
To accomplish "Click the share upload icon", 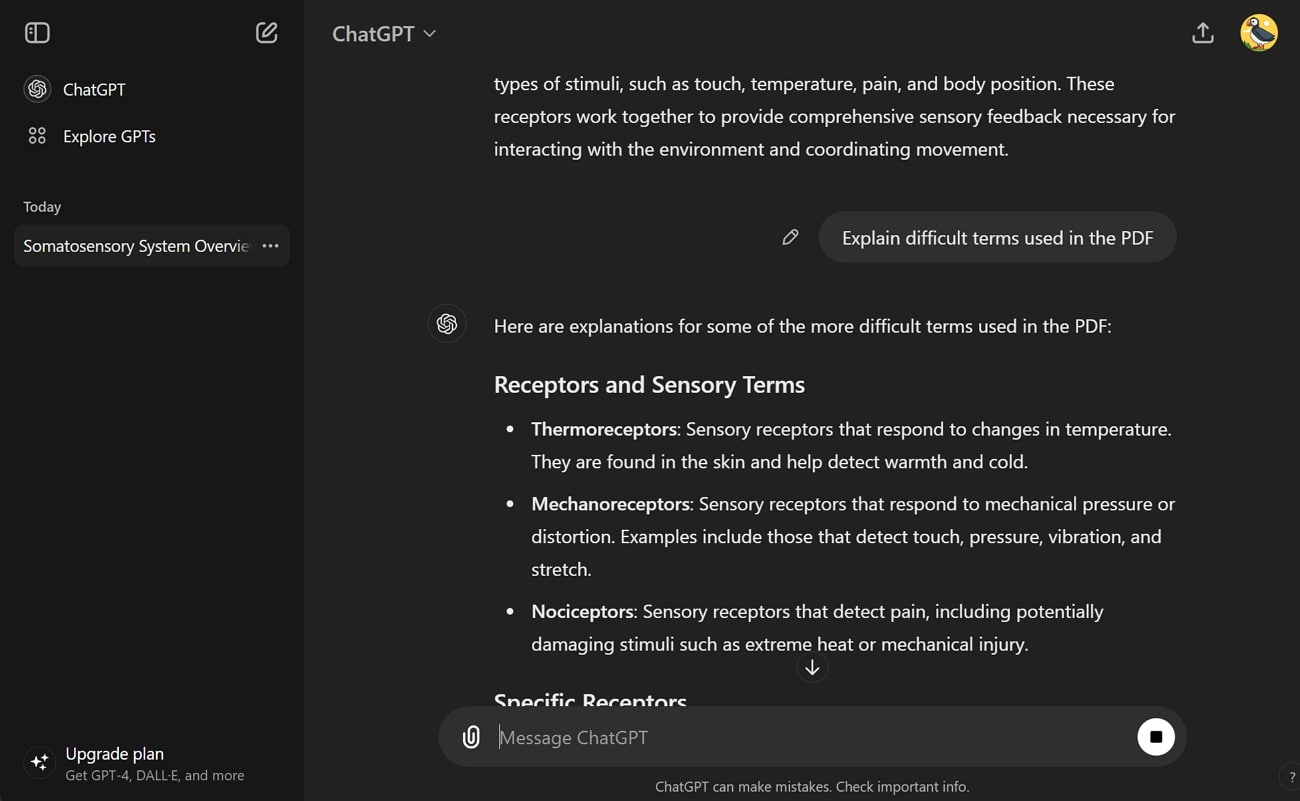I will coord(1203,33).
